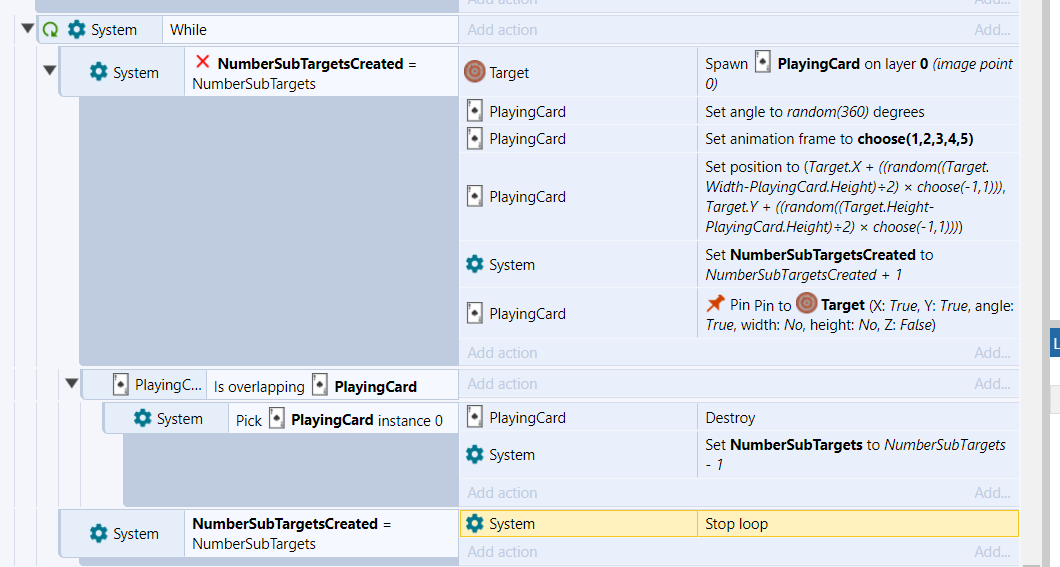The height and width of the screenshot is (567, 1060).
Task: Collapse the System While event
Action: 27,29
